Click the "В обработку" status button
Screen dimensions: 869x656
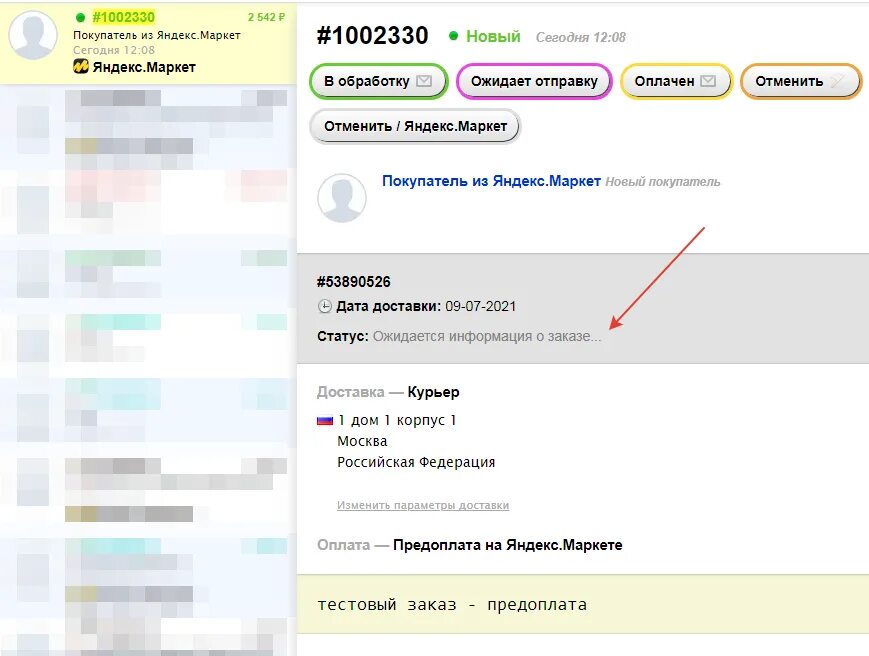pyautogui.click(x=379, y=81)
